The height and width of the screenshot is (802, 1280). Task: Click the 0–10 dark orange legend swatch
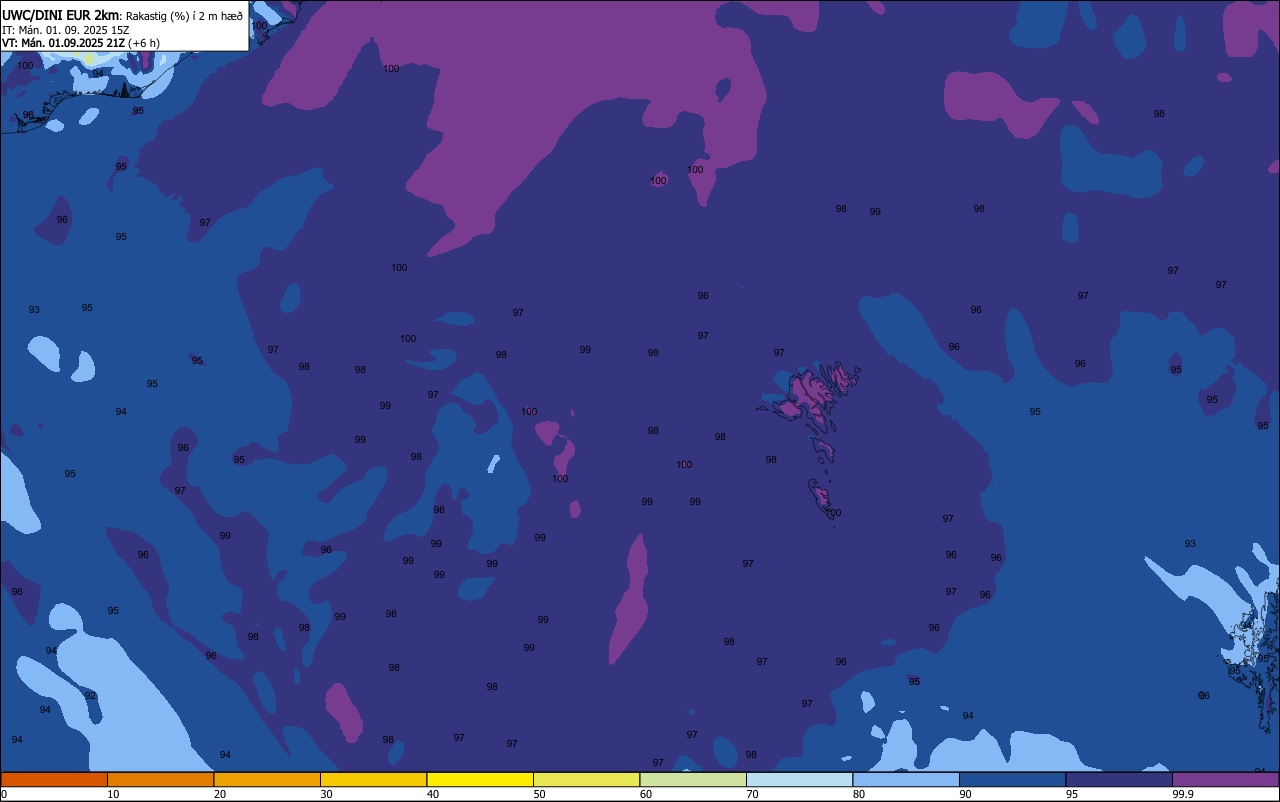coord(54,779)
